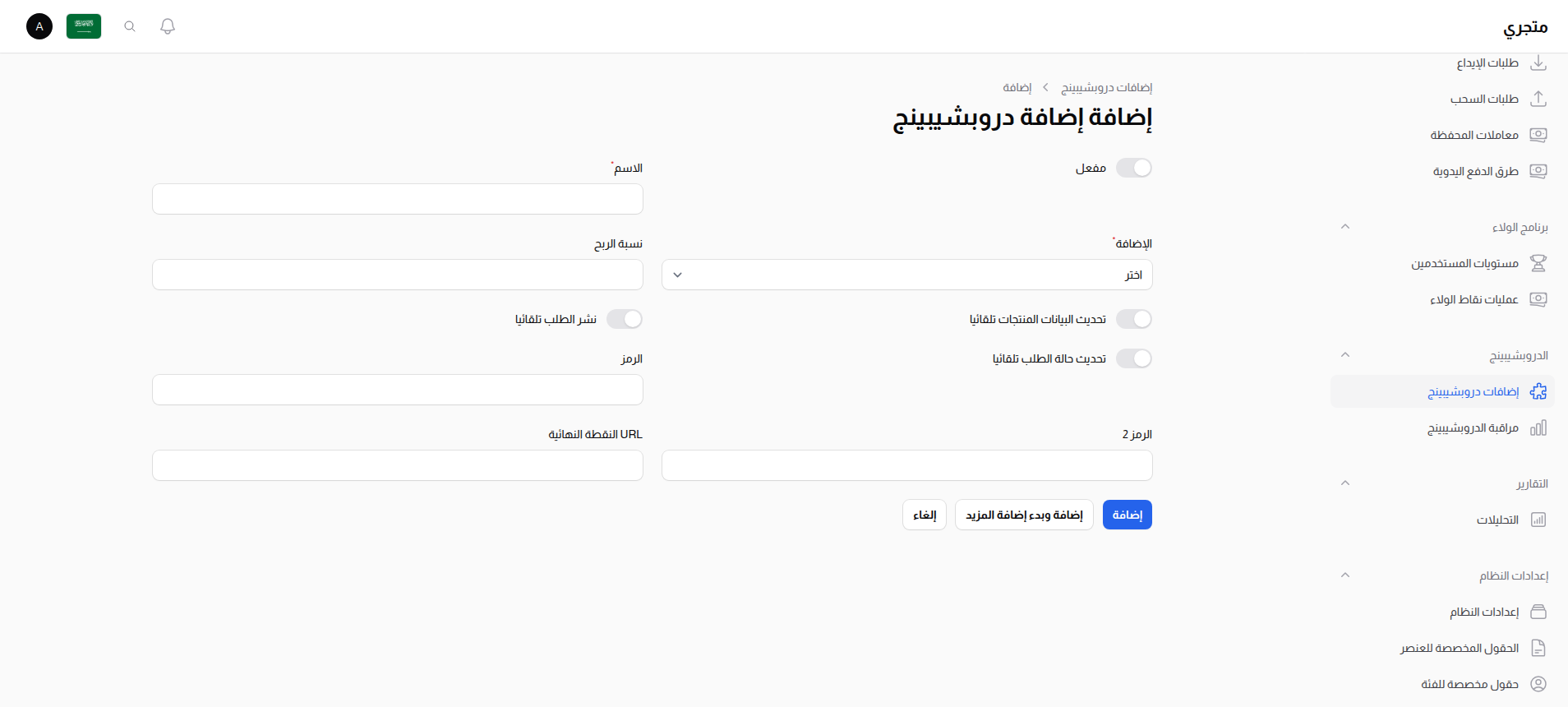Click the حقول مخصصة للفئة user icon

[x=1538, y=684]
